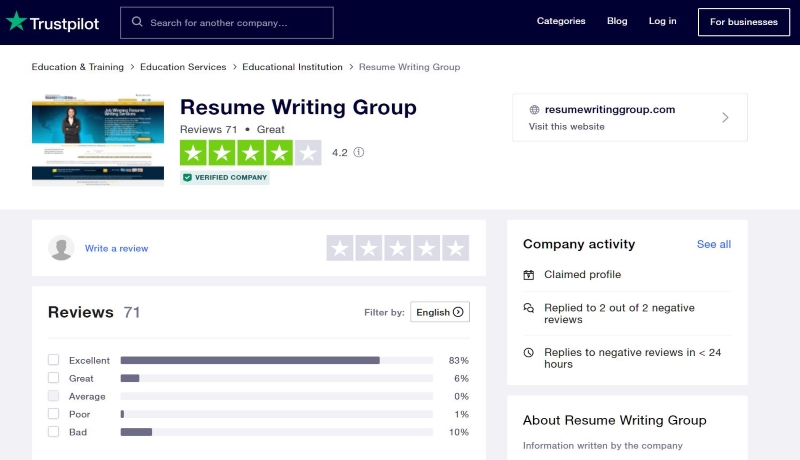
Task: Open the Blog page
Action: (617, 21)
